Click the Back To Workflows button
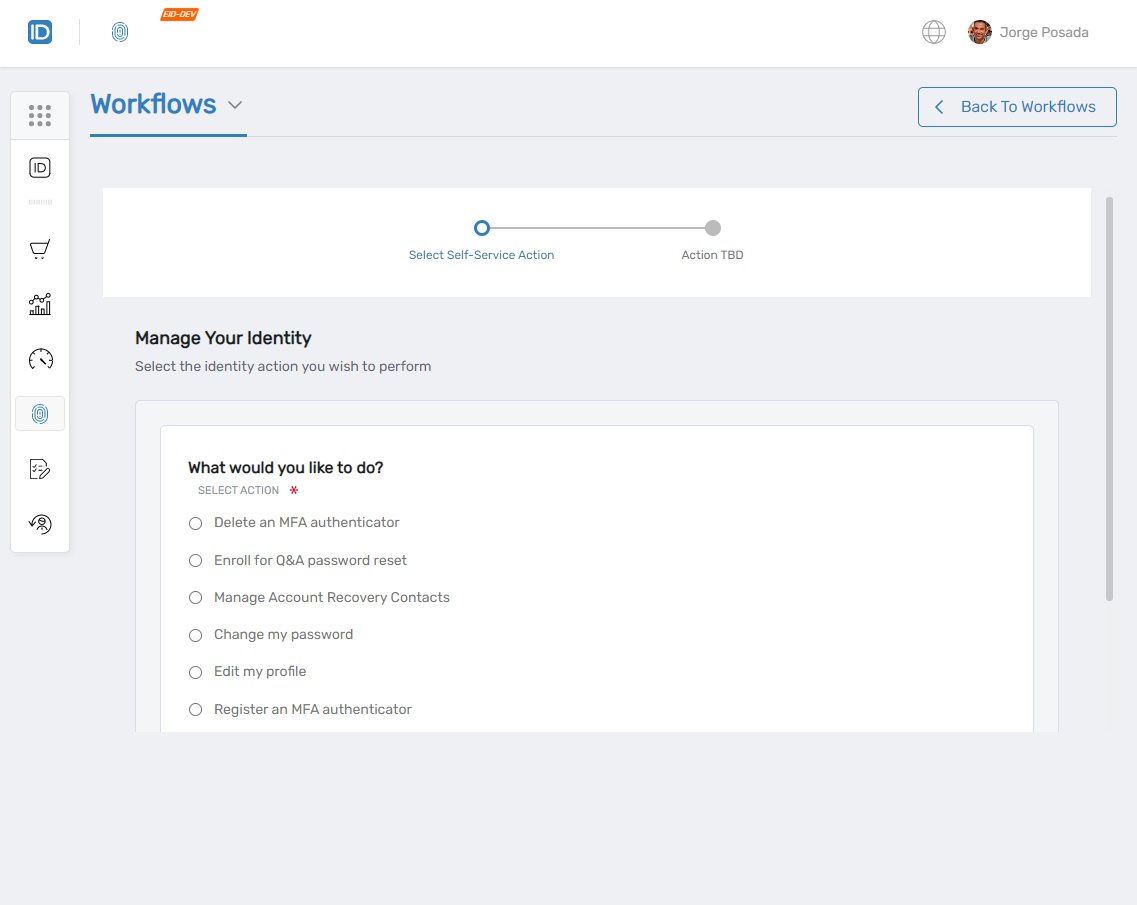Image resolution: width=1137 pixels, height=905 pixels. pyautogui.click(x=1016, y=106)
